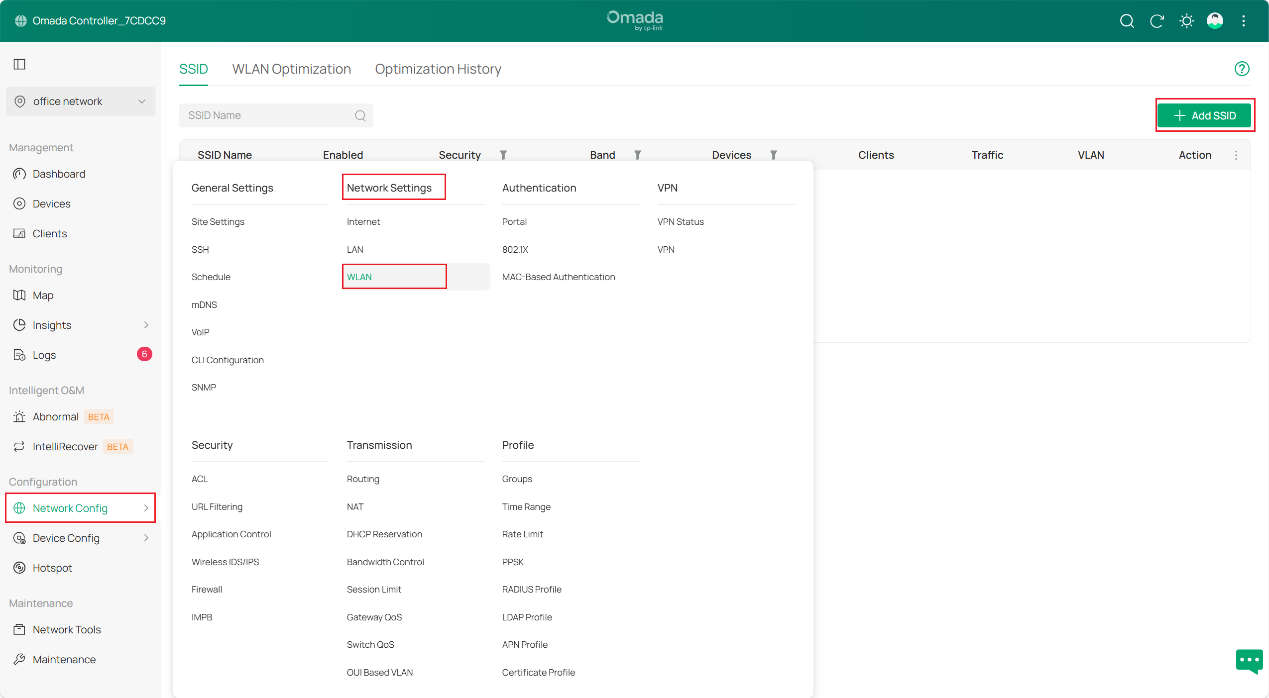Click the Abnormal alert icon
This screenshot has height=698, width=1269.
(x=19, y=417)
